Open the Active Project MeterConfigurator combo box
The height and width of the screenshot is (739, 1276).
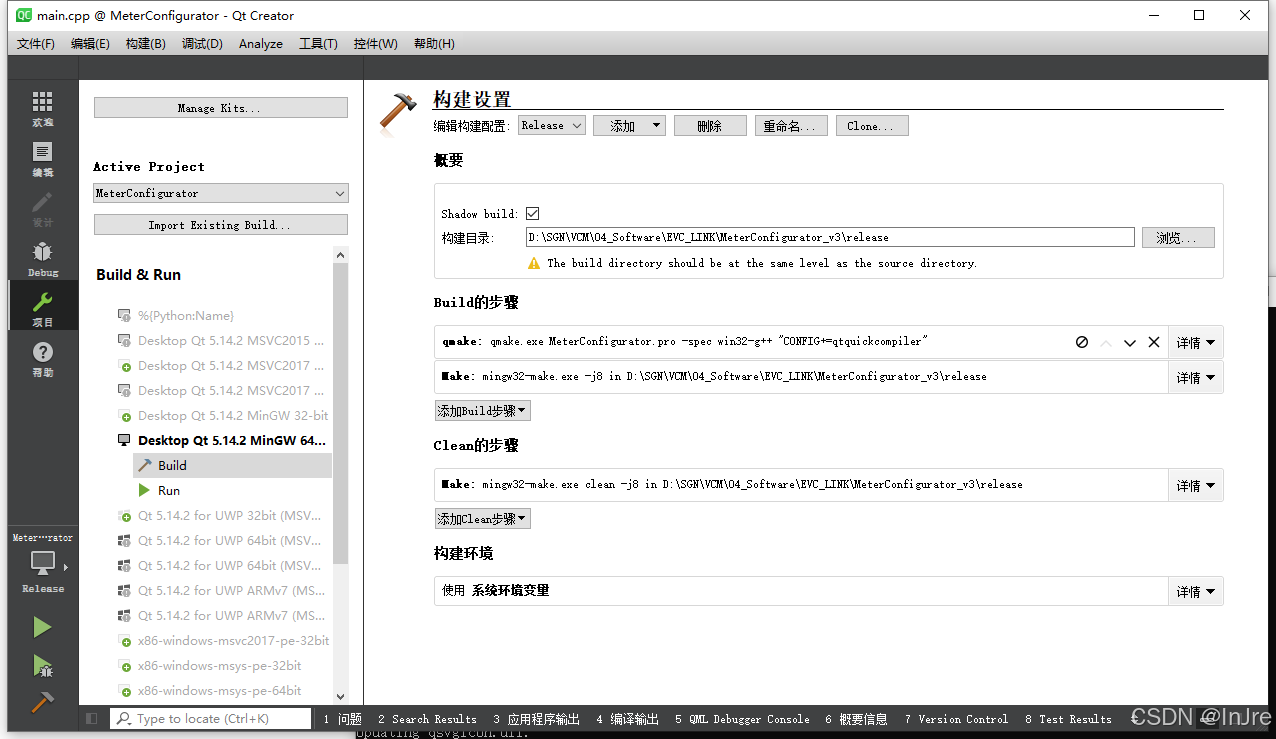tap(221, 193)
